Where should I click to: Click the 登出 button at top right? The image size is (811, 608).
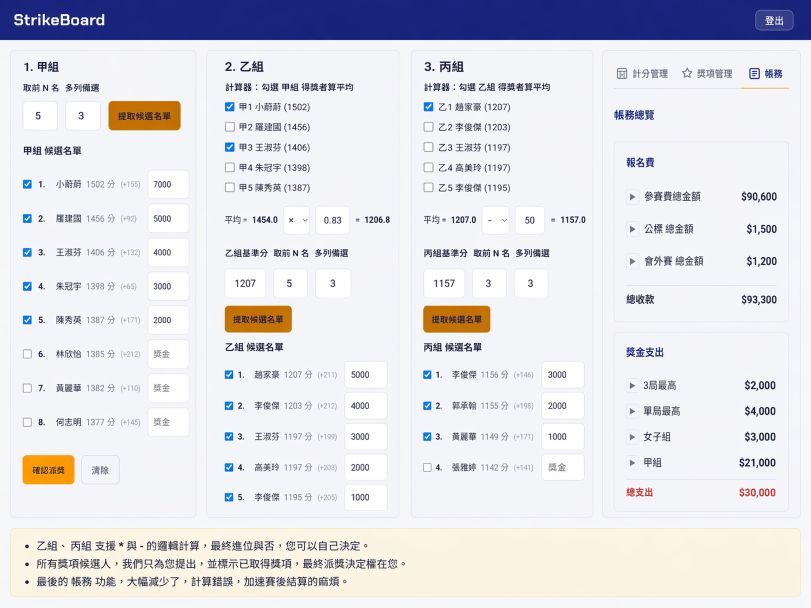pyautogui.click(x=774, y=19)
